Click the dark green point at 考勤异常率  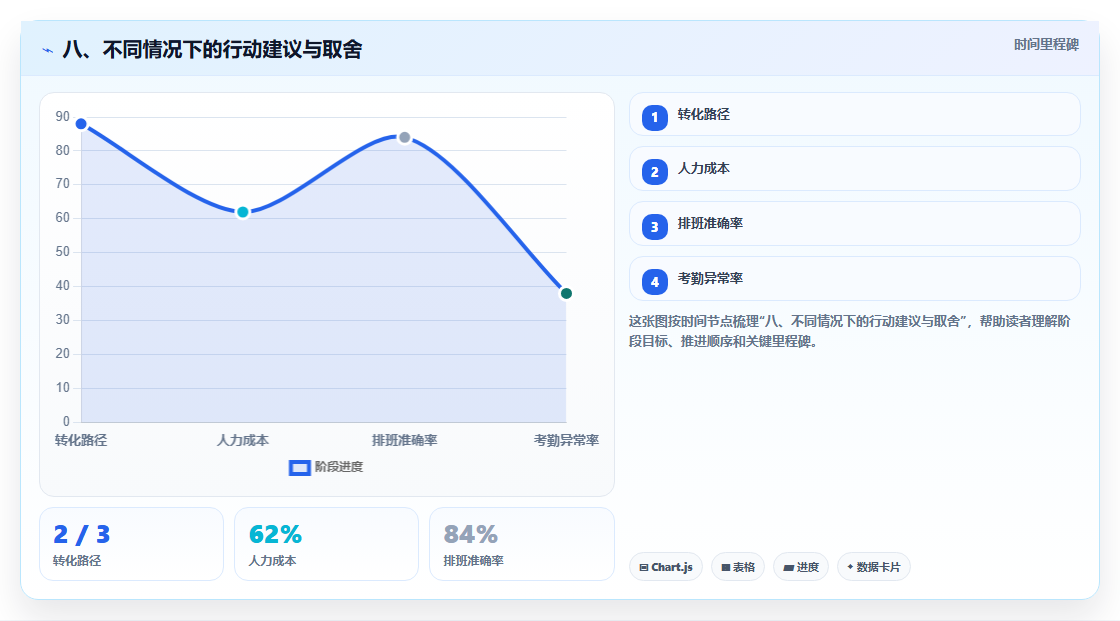click(566, 294)
